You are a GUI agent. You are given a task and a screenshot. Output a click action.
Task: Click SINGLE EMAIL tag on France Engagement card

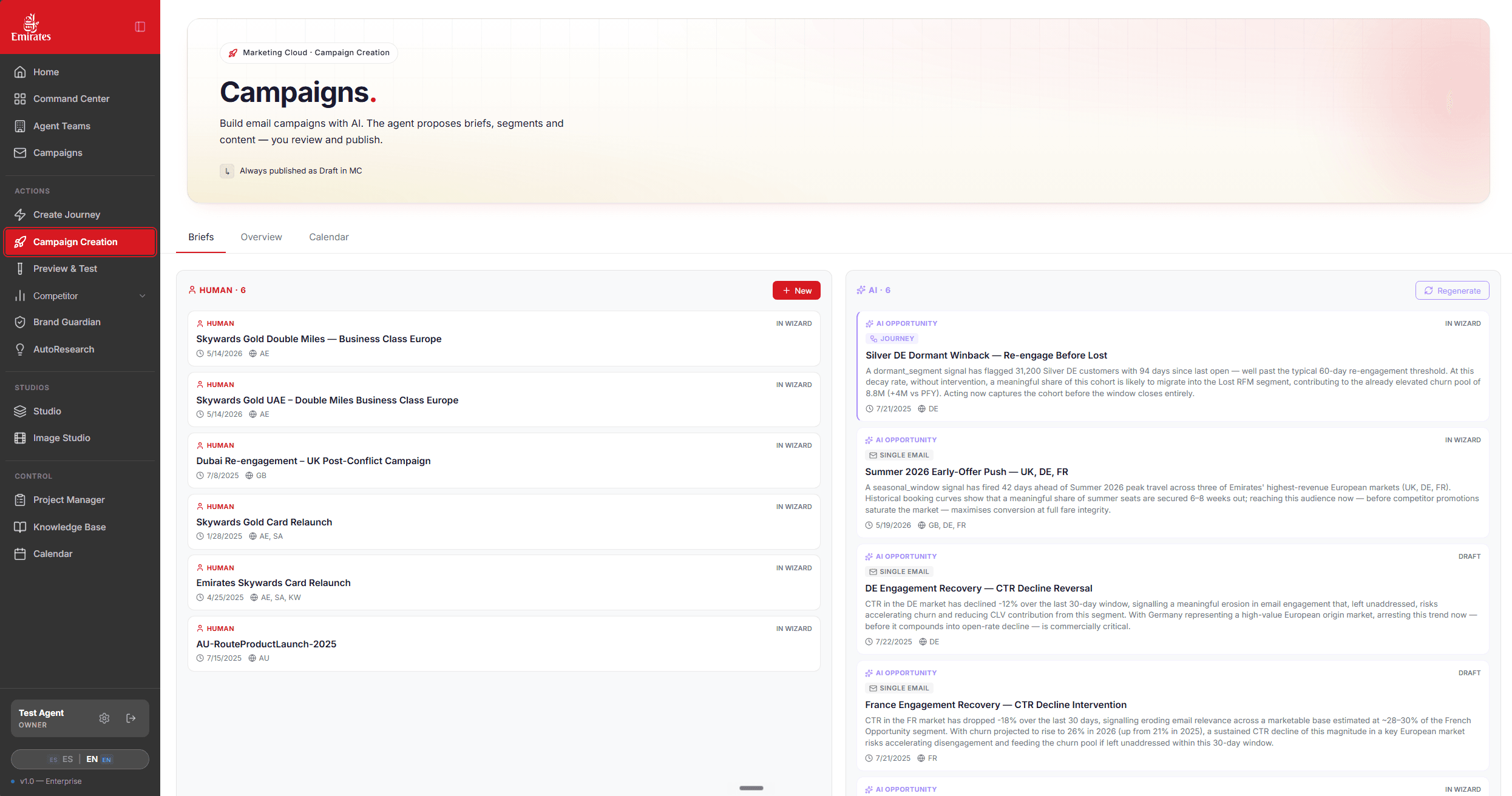[x=899, y=688]
